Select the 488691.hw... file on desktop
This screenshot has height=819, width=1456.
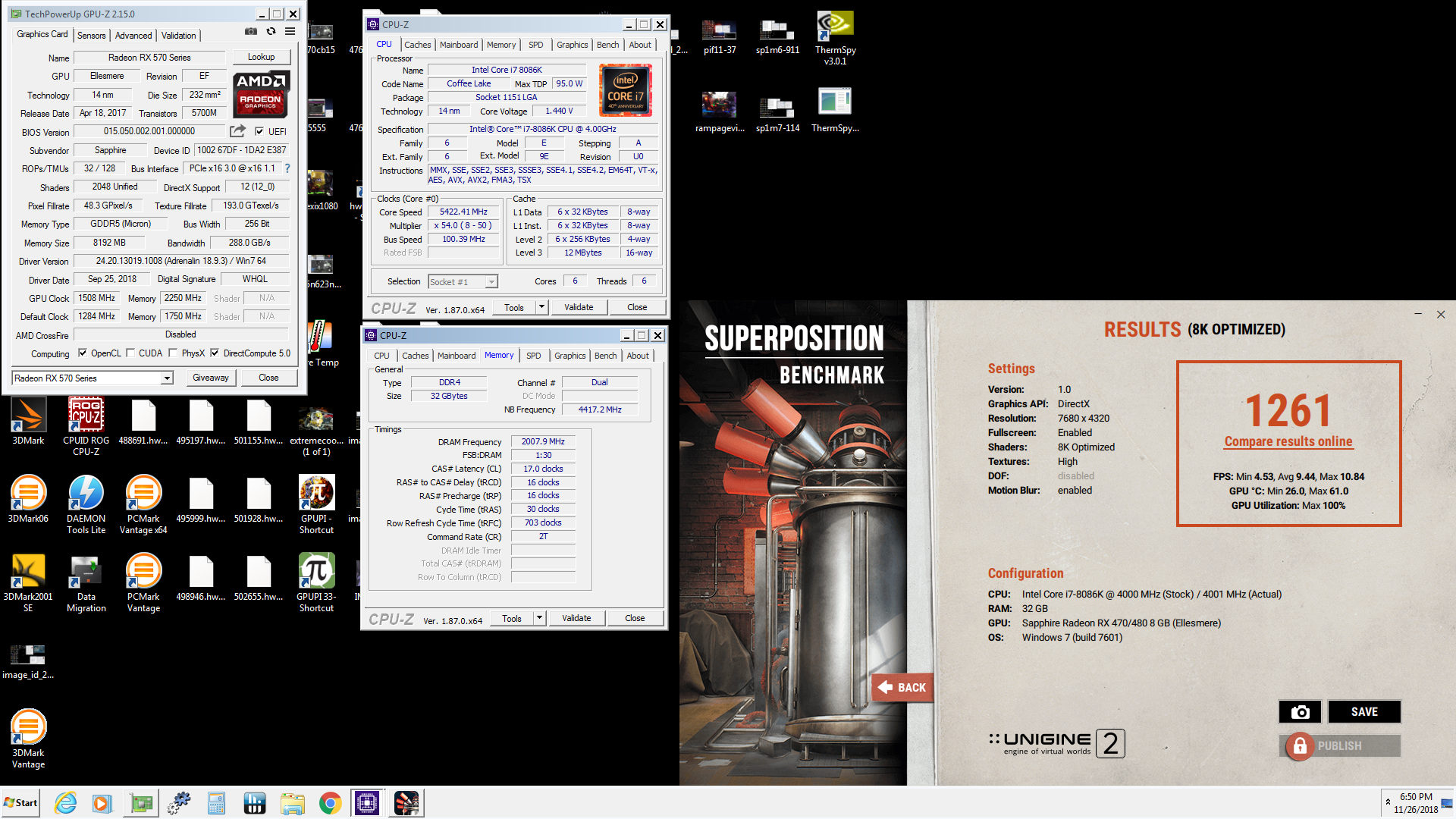pos(143,422)
